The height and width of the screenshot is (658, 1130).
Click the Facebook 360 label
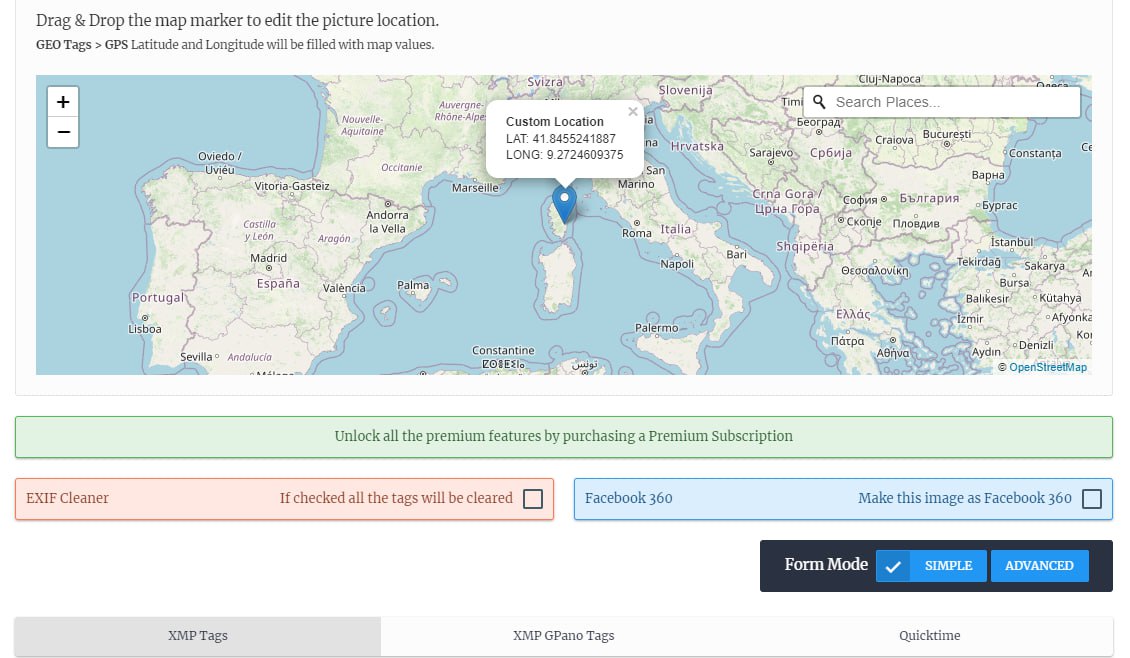point(628,498)
